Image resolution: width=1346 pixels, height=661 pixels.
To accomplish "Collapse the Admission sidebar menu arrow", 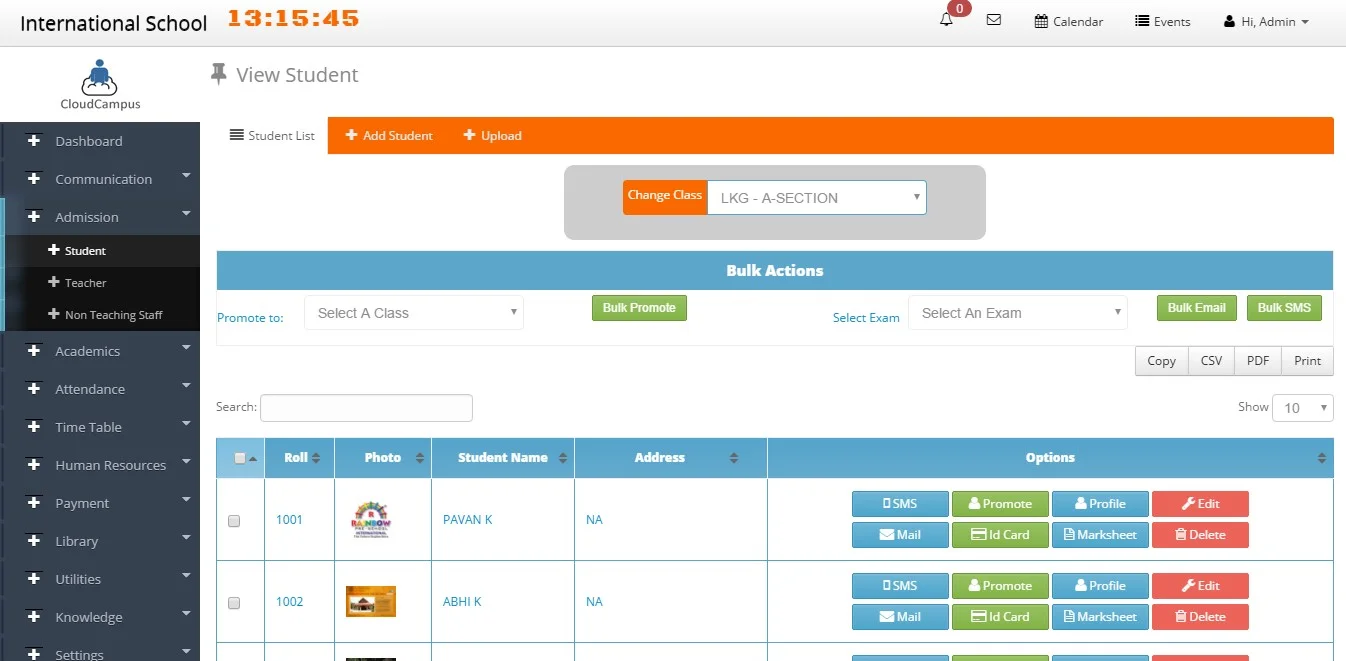I will pos(186,214).
